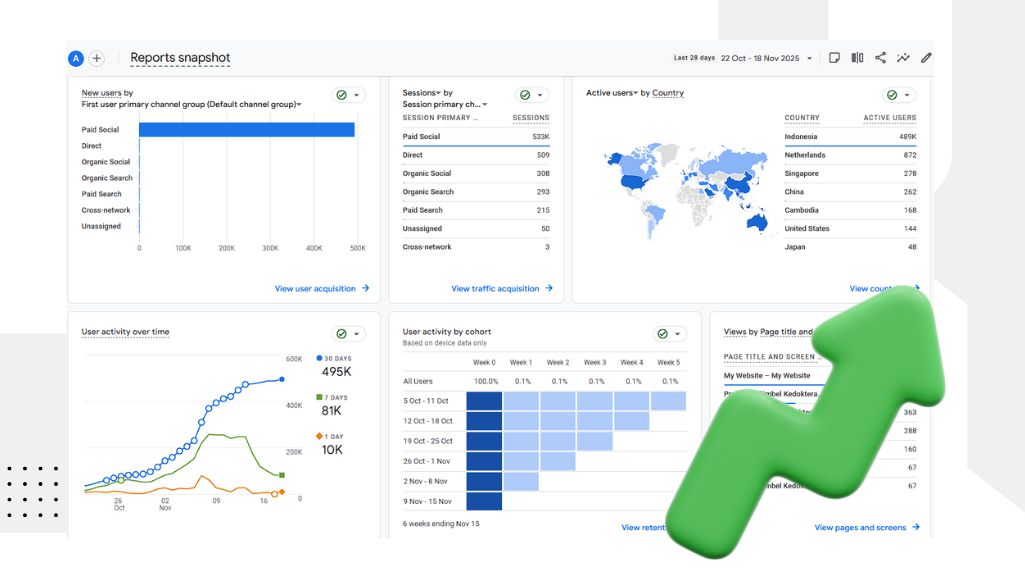1025x578 pixels.
Task: Click the blue 'A' all users badge
Action: click(75, 59)
